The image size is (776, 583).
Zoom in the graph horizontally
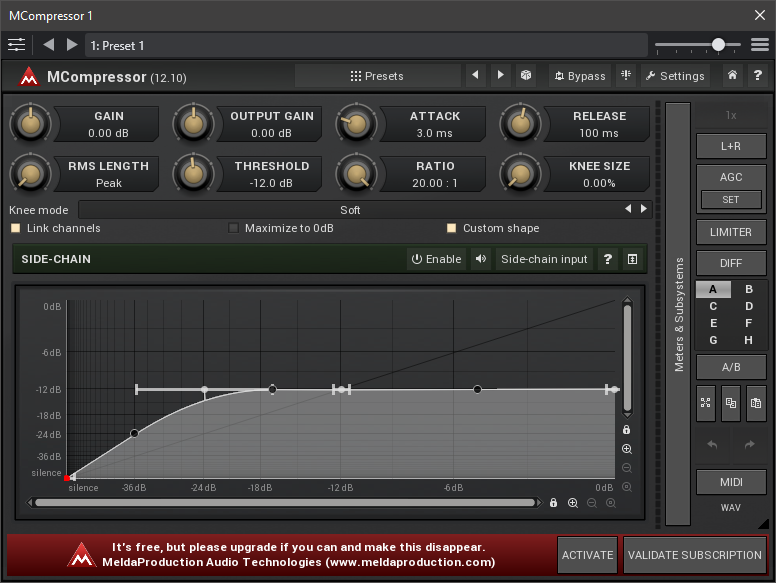pyautogui.click(x=573, y=503)
